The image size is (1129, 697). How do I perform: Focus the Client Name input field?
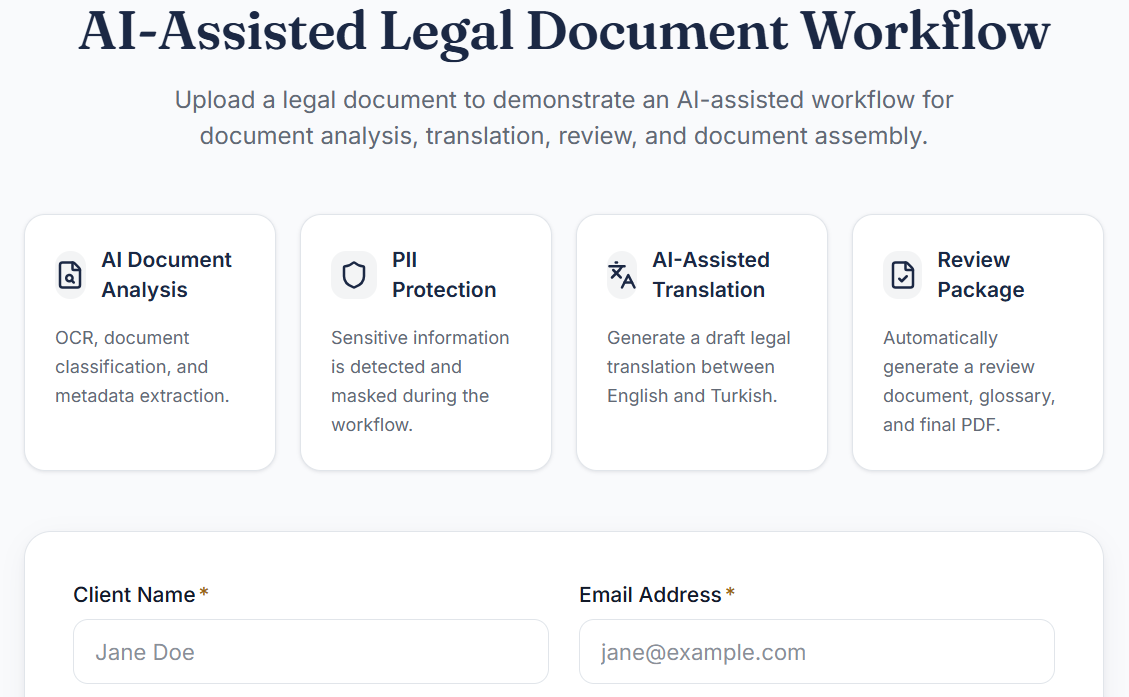[311, 652]
